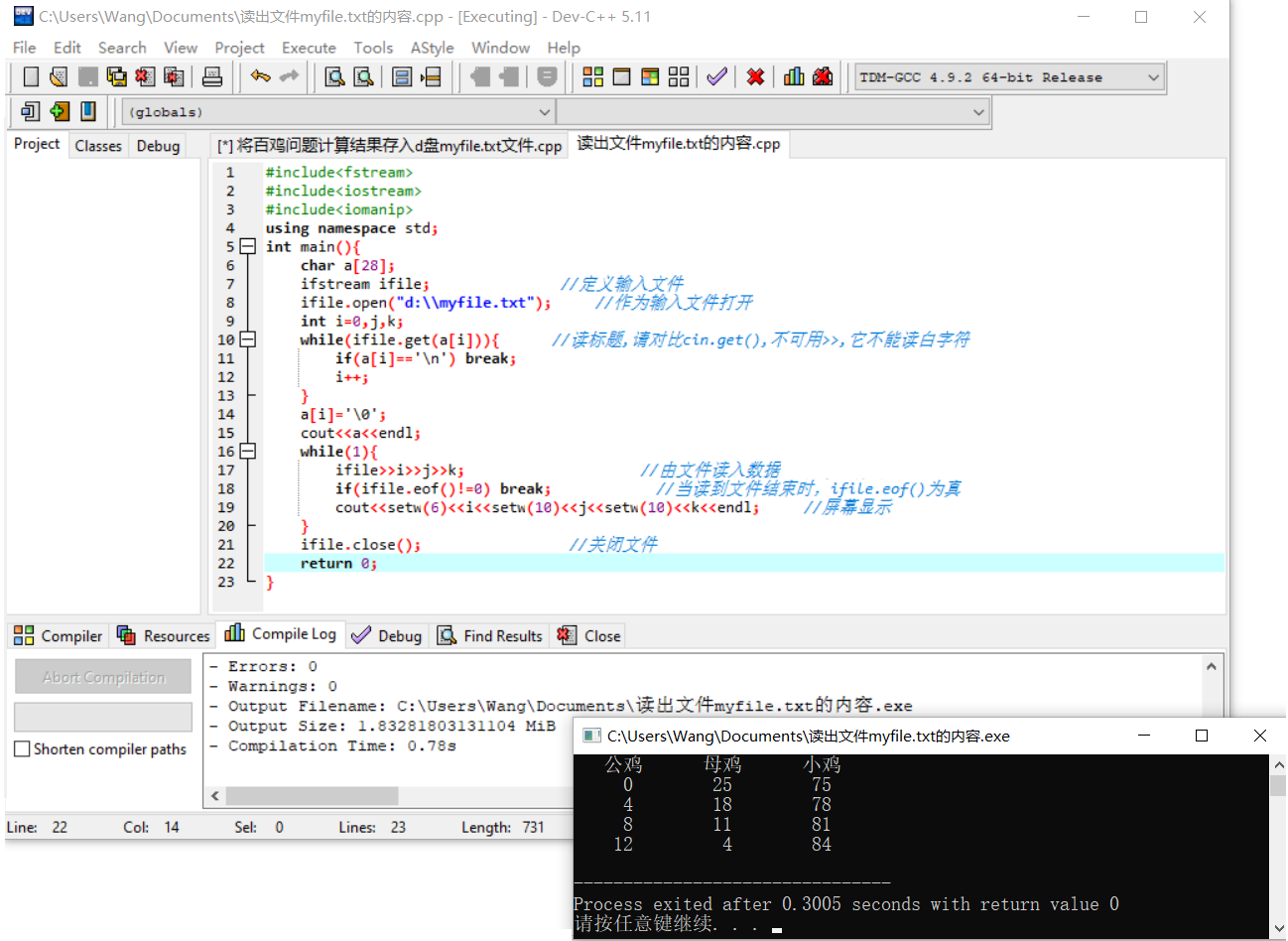Image resolution: width=1288 pixels, height=941 pixels.
Task: Close the report panel via the Close tab
Action: pos(587,635)
